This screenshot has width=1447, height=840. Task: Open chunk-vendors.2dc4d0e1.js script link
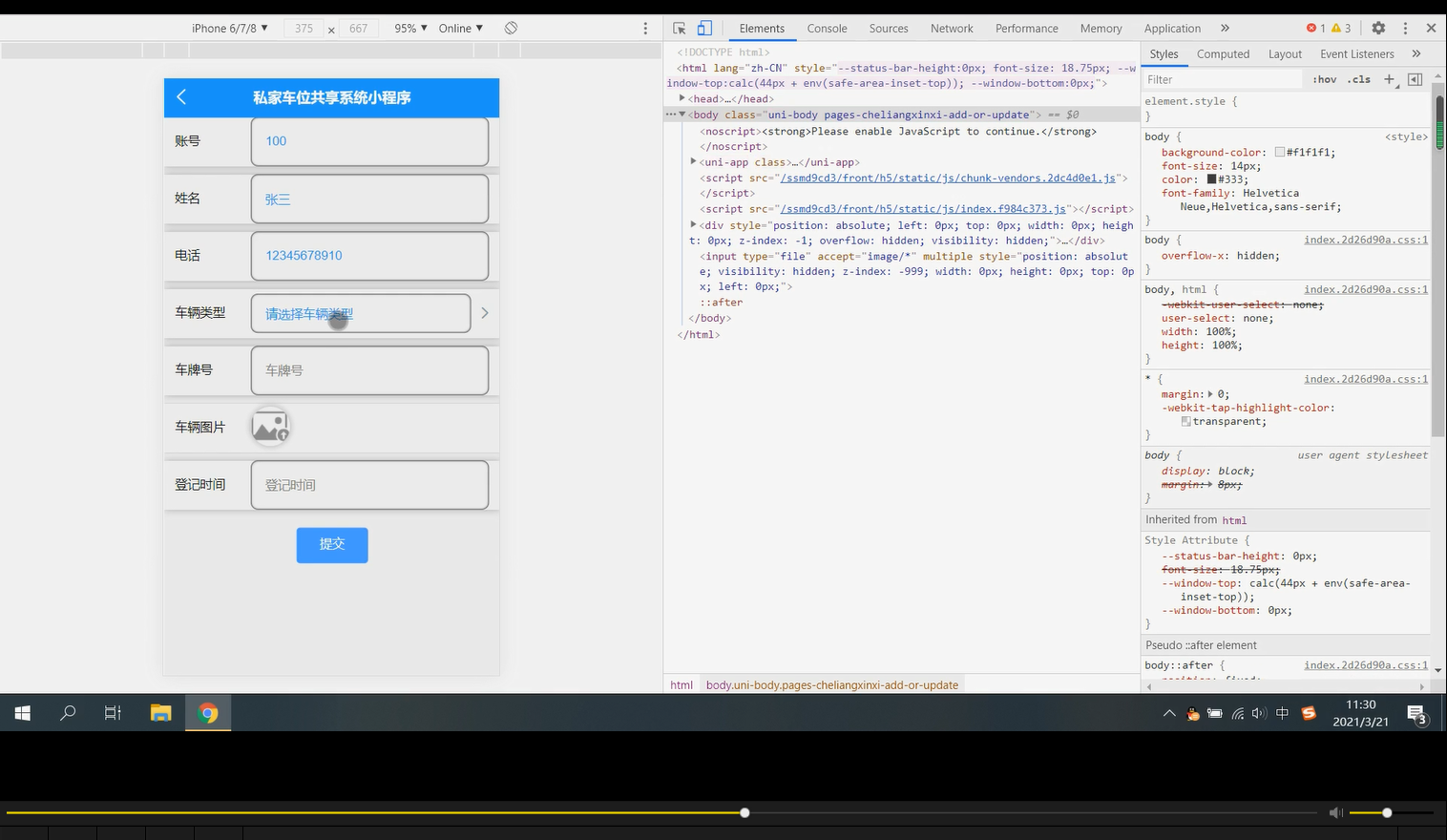(x=948, y=178)
